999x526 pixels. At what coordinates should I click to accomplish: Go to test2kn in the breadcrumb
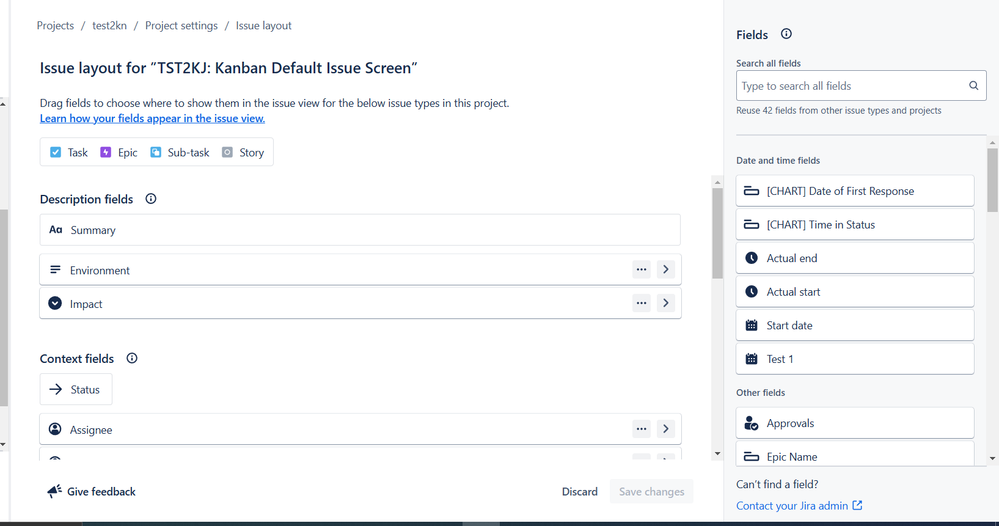tap(110, 25)
